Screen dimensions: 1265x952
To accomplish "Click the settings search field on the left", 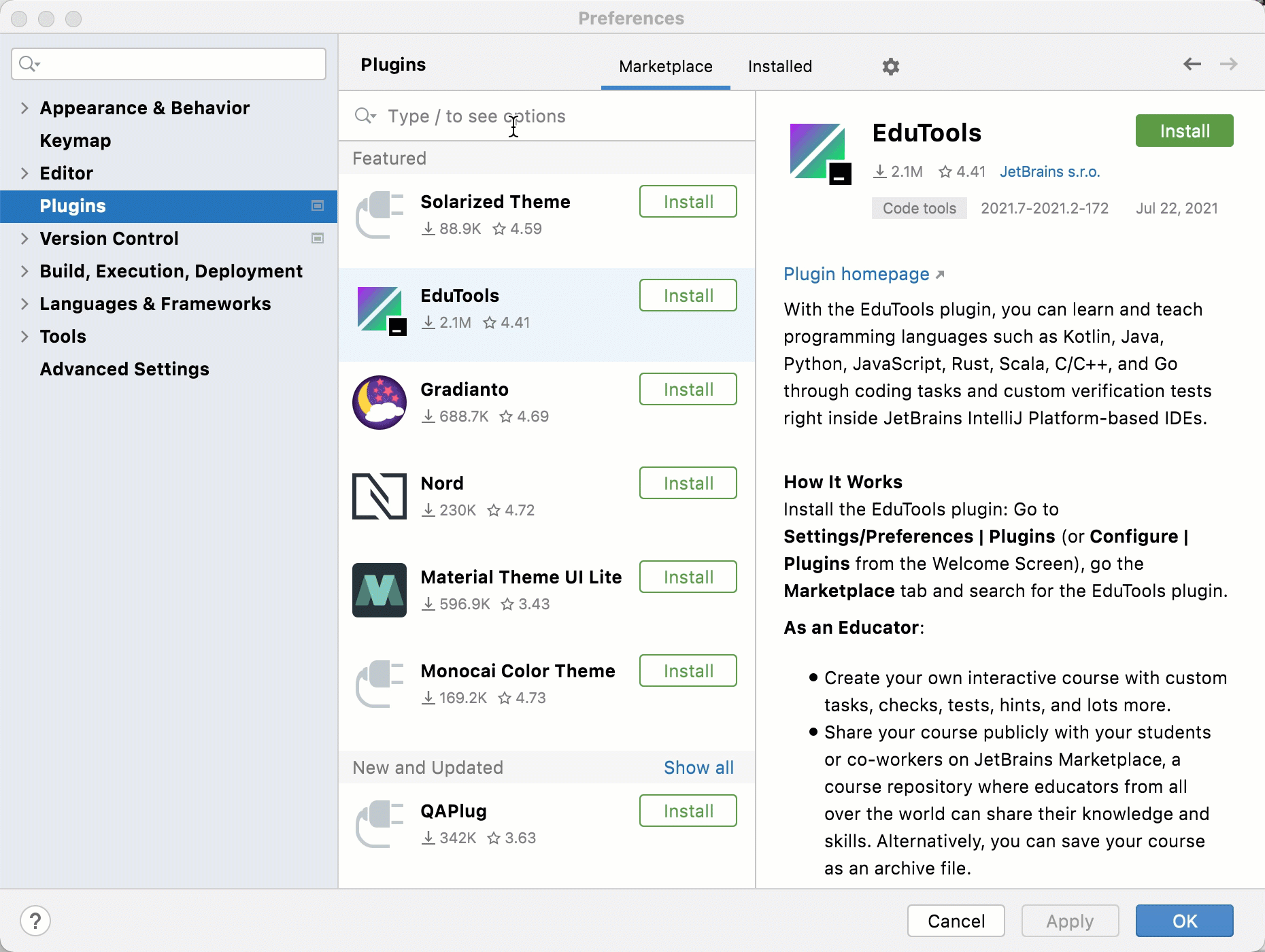I will click(169, 63).
